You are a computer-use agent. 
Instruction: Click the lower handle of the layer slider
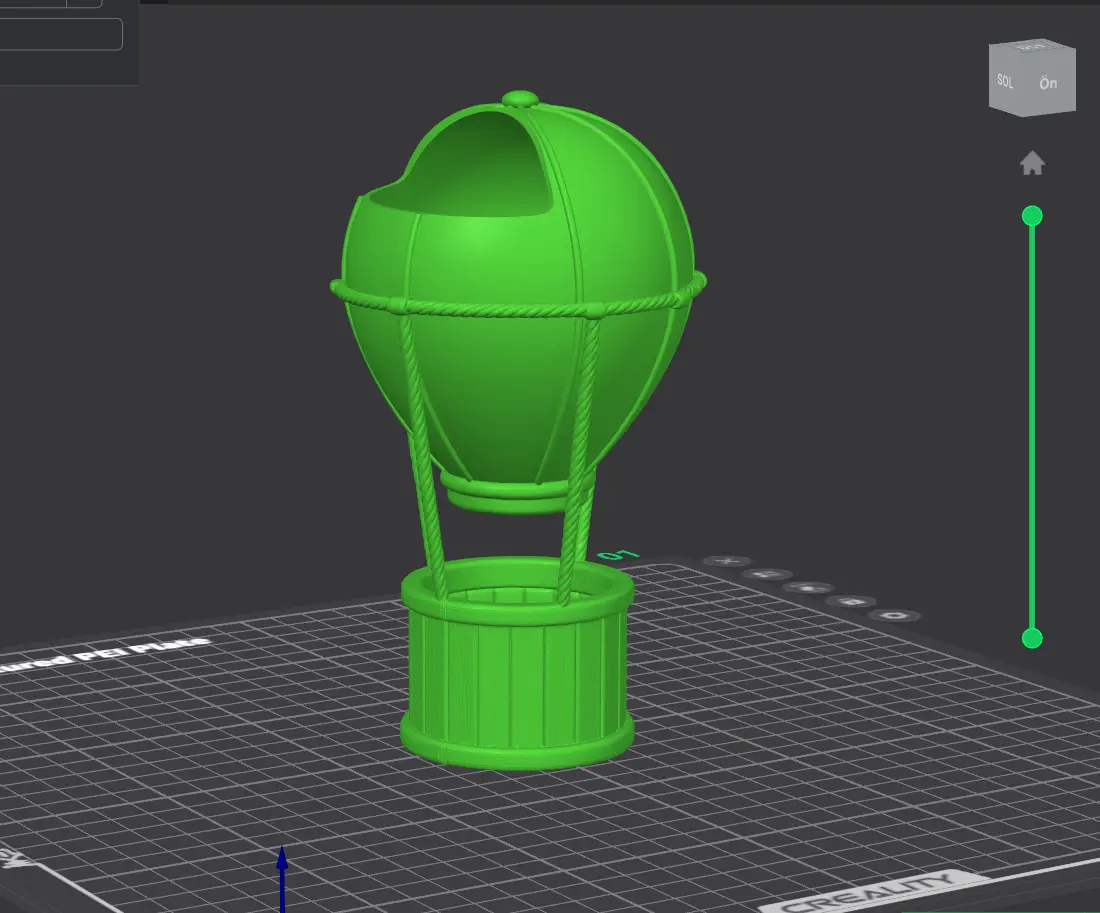pos(1032,639)
